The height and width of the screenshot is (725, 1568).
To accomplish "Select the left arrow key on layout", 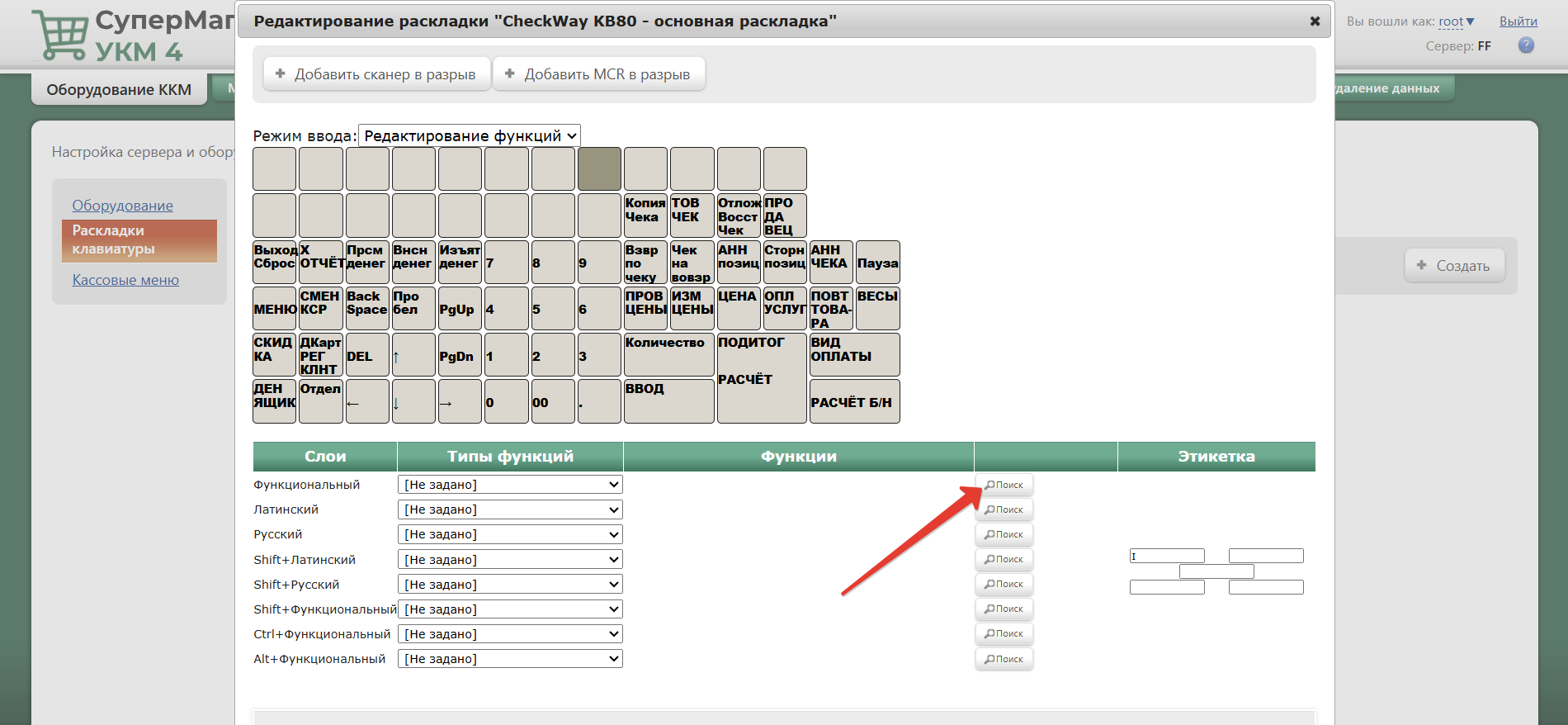I will tap(367, 402).
